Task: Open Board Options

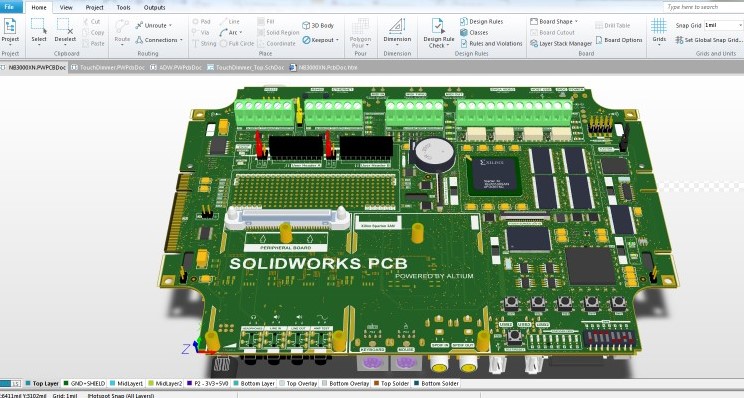Action: pyautogui.click(x=619, y=40)
